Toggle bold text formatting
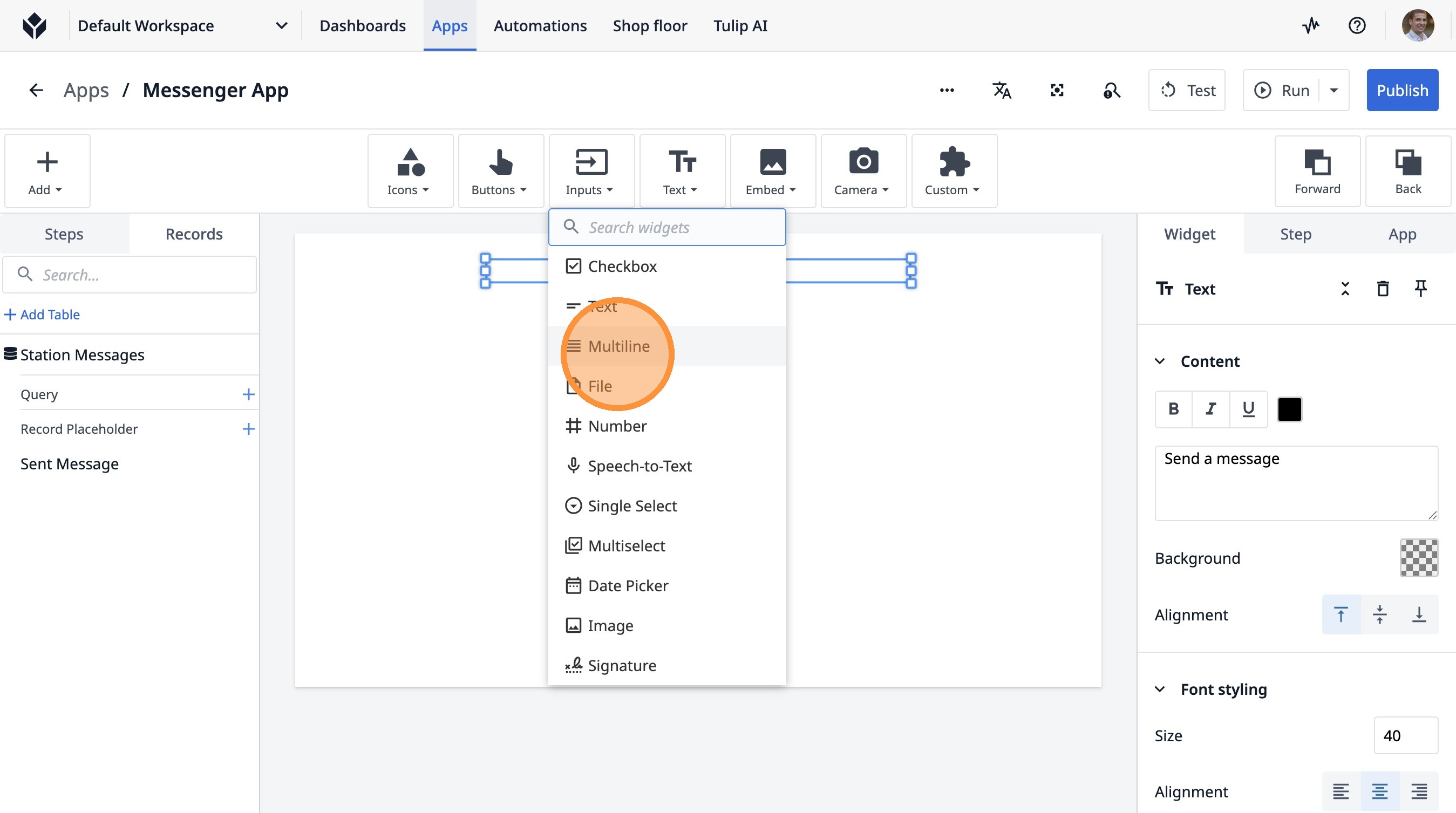Viewport: 1456px width, 813px height. [1173, 409]
